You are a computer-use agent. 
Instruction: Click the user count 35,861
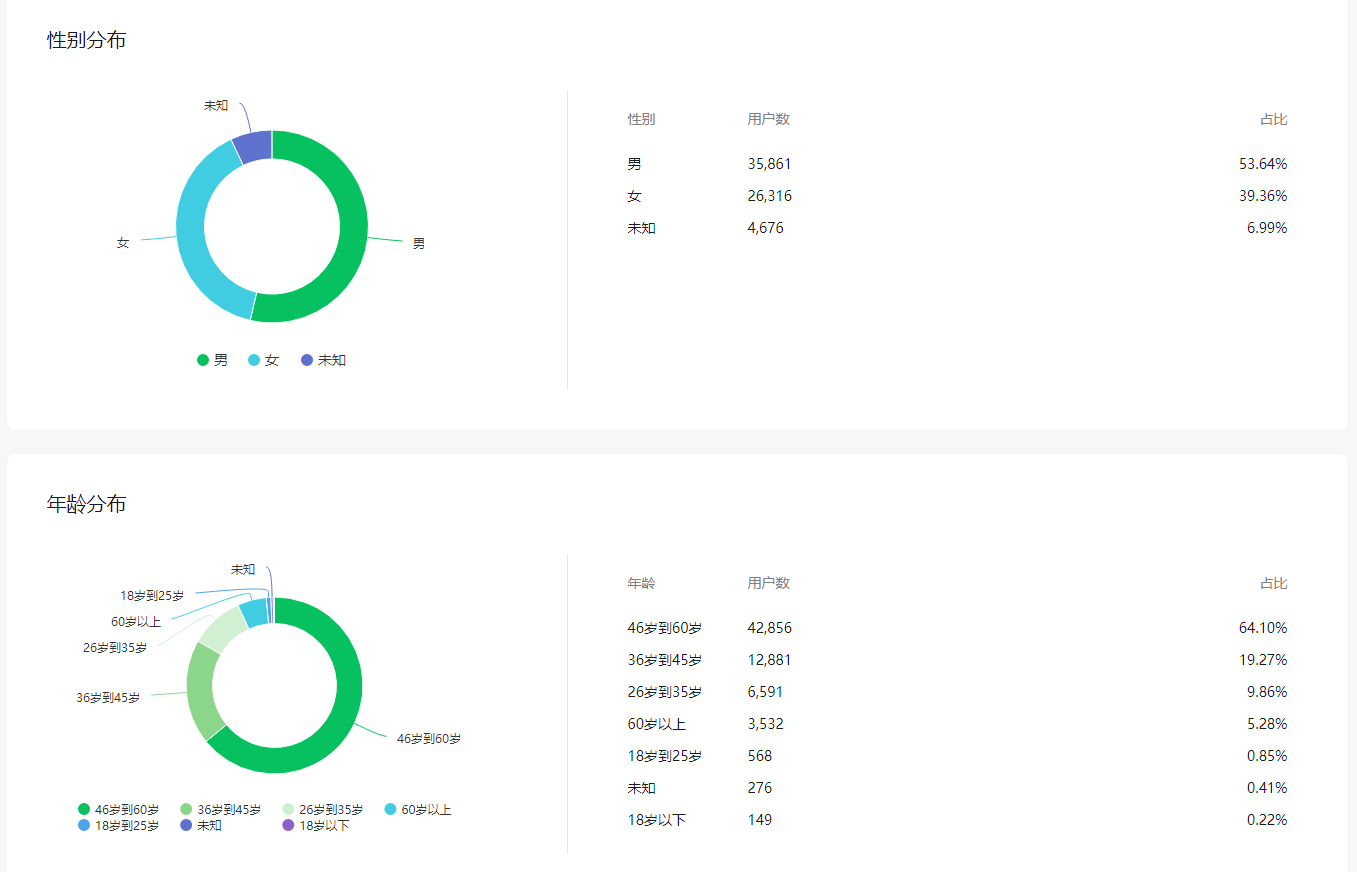tap(769, 164)
